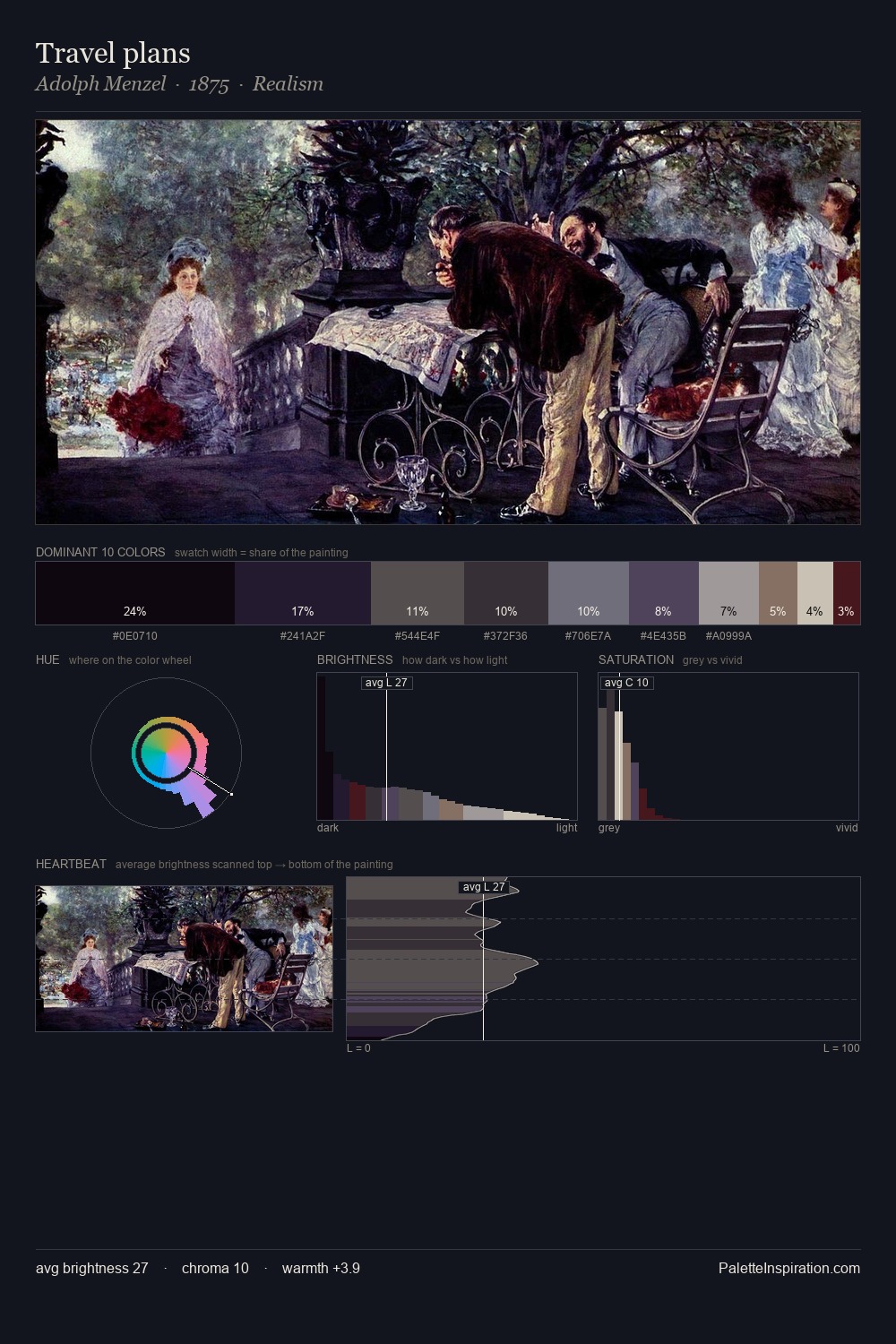Select the 11% swatch #544E4F
The width and height of the screenshot is (896, 1344).
(418, 593)
